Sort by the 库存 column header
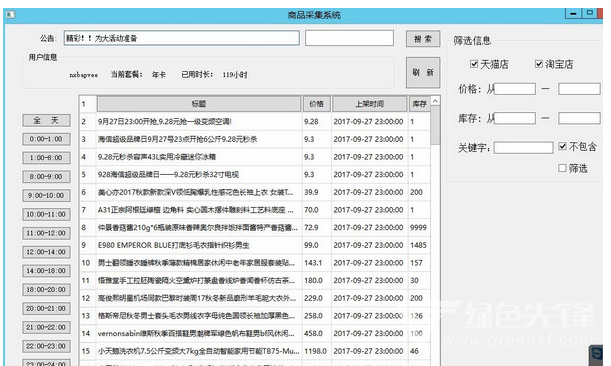This screenshot has height=366, width=611. 419,104
